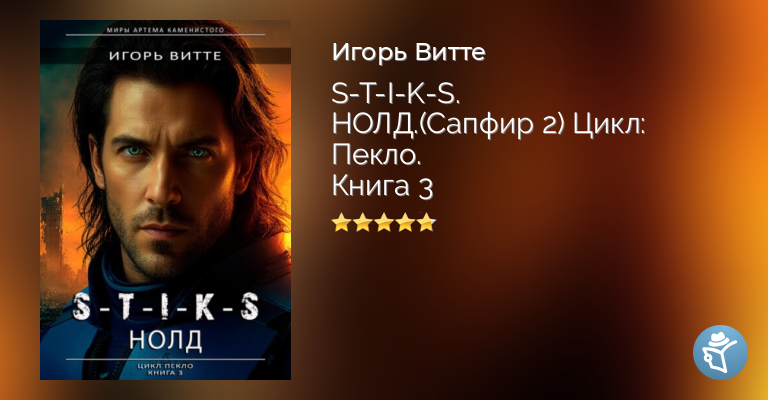This screenshot has height=400, width=768.
Task: Click the fifth rating star
Action: click(x=426, y=223)
